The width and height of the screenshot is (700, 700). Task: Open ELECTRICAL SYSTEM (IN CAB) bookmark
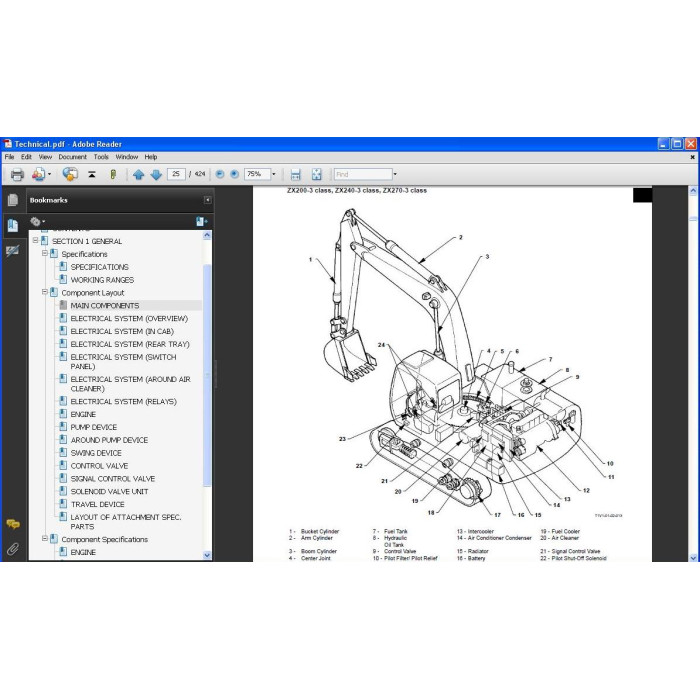(x=122, y=331)
